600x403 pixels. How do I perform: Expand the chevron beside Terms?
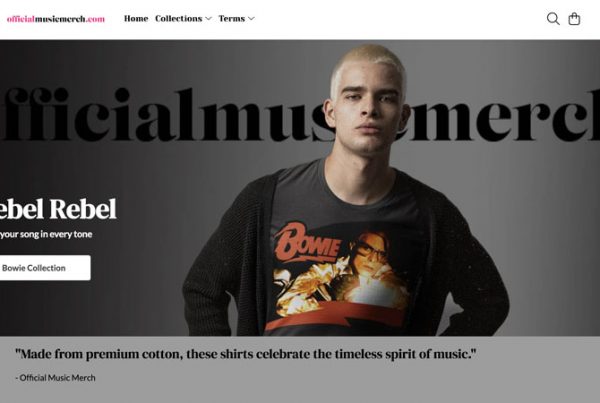click(x=251, y=18)
